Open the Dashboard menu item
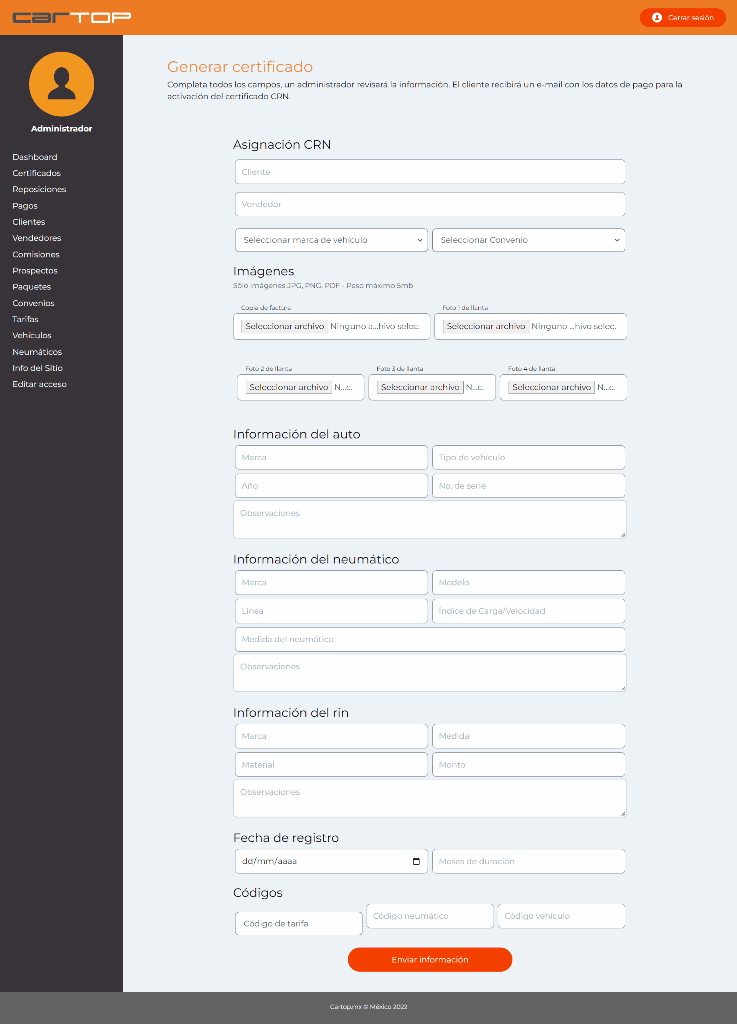Image resolution: width=737 pixels, height=1024 pixels. click(35, 157)
